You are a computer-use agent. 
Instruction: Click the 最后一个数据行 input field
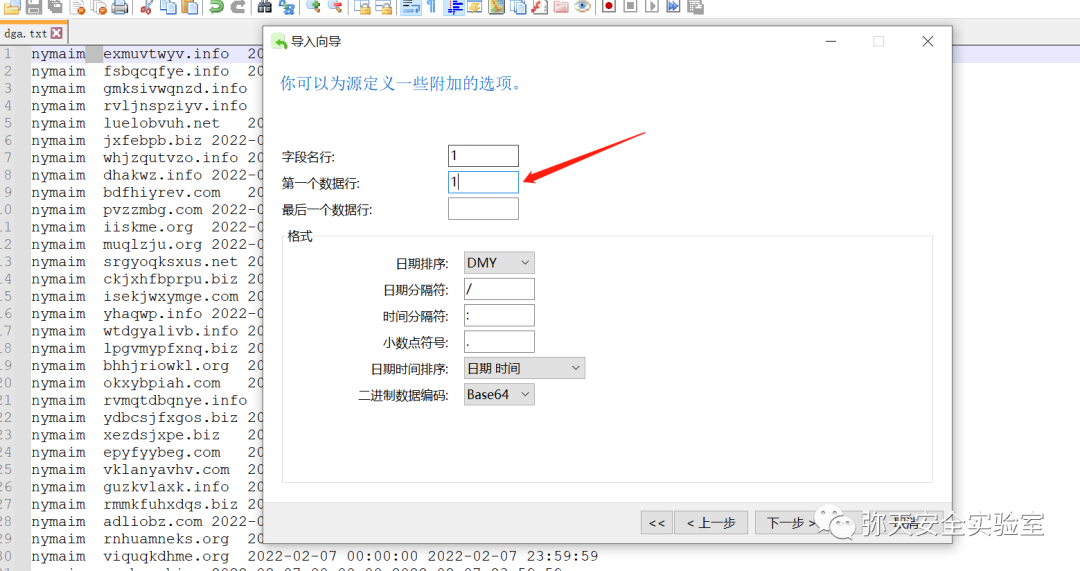(x=483, y=209)
